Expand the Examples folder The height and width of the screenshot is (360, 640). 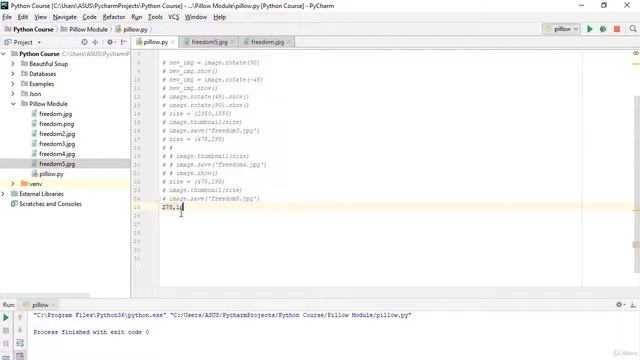(13, 84)
